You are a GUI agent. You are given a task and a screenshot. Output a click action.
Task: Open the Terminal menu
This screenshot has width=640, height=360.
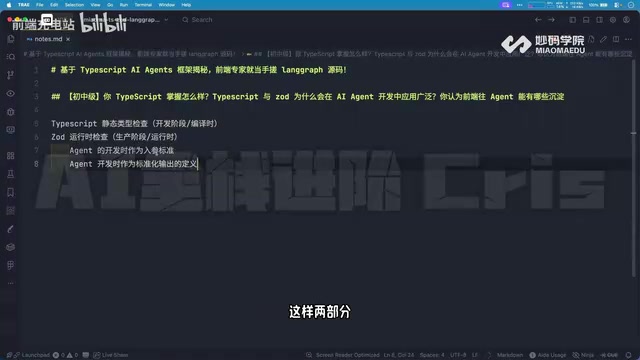click(x=143, y=5)
